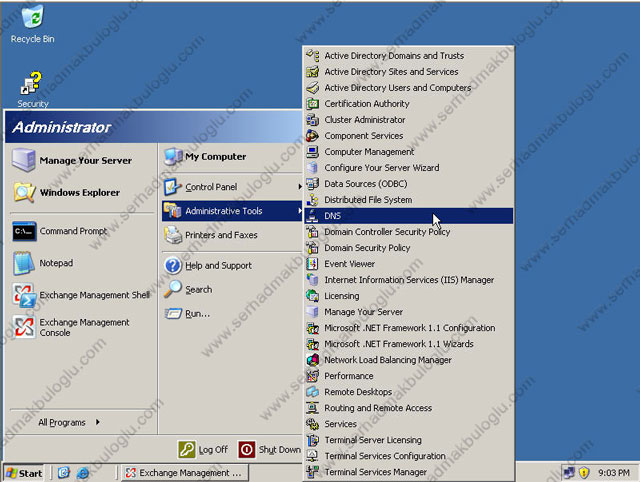This screenshot has height=482, width=640.
Task: Click the Cluster Administrator icon
Action: click(x=313, y=120)
